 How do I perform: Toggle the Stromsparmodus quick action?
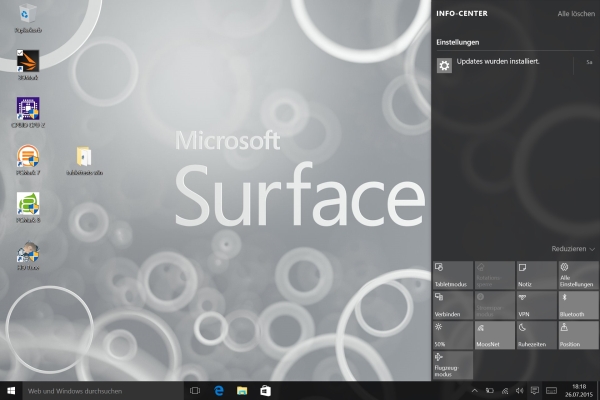pyautogui.click(x=495, y=305)
